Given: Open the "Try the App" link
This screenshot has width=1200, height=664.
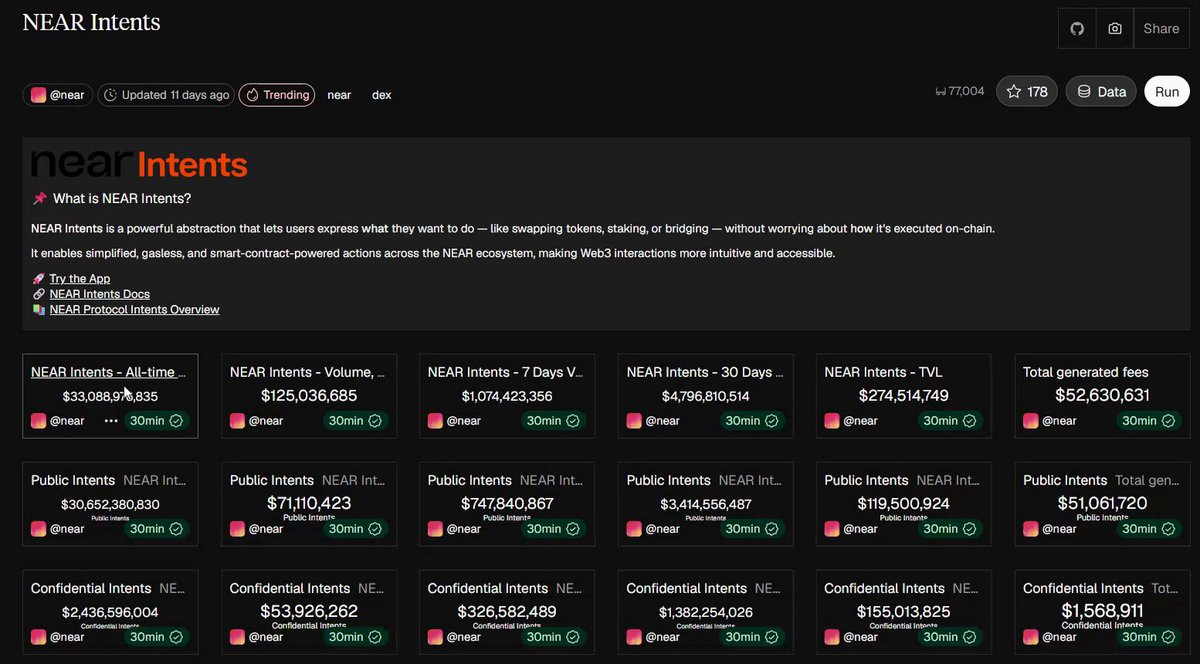Looking at the screenshot, I should tap(80, 279).
